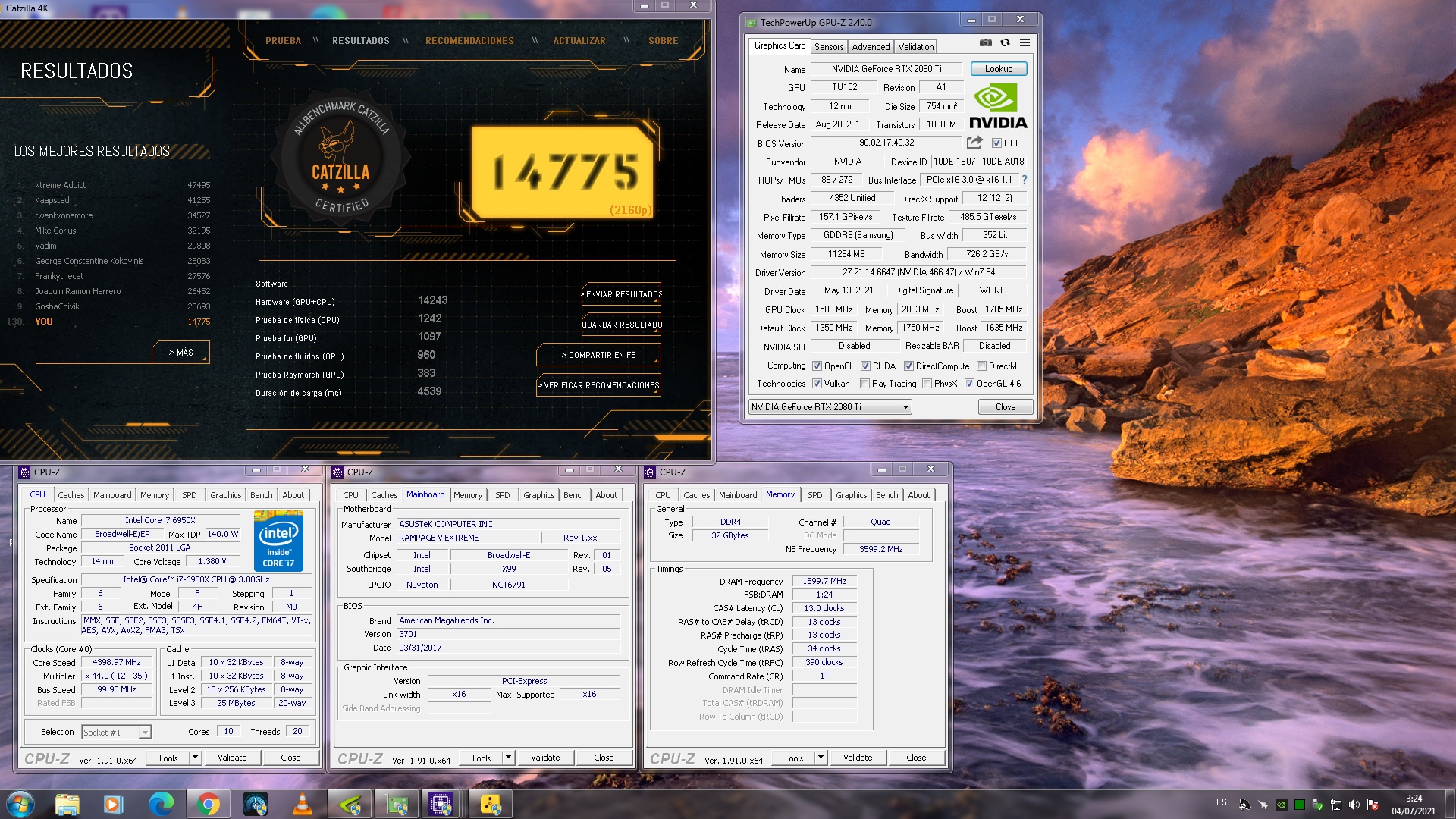Viewport: 1456px width, 819px height.
Task: Switch to the Sensors tab in GPU-Z
Action: coord(828,47)
